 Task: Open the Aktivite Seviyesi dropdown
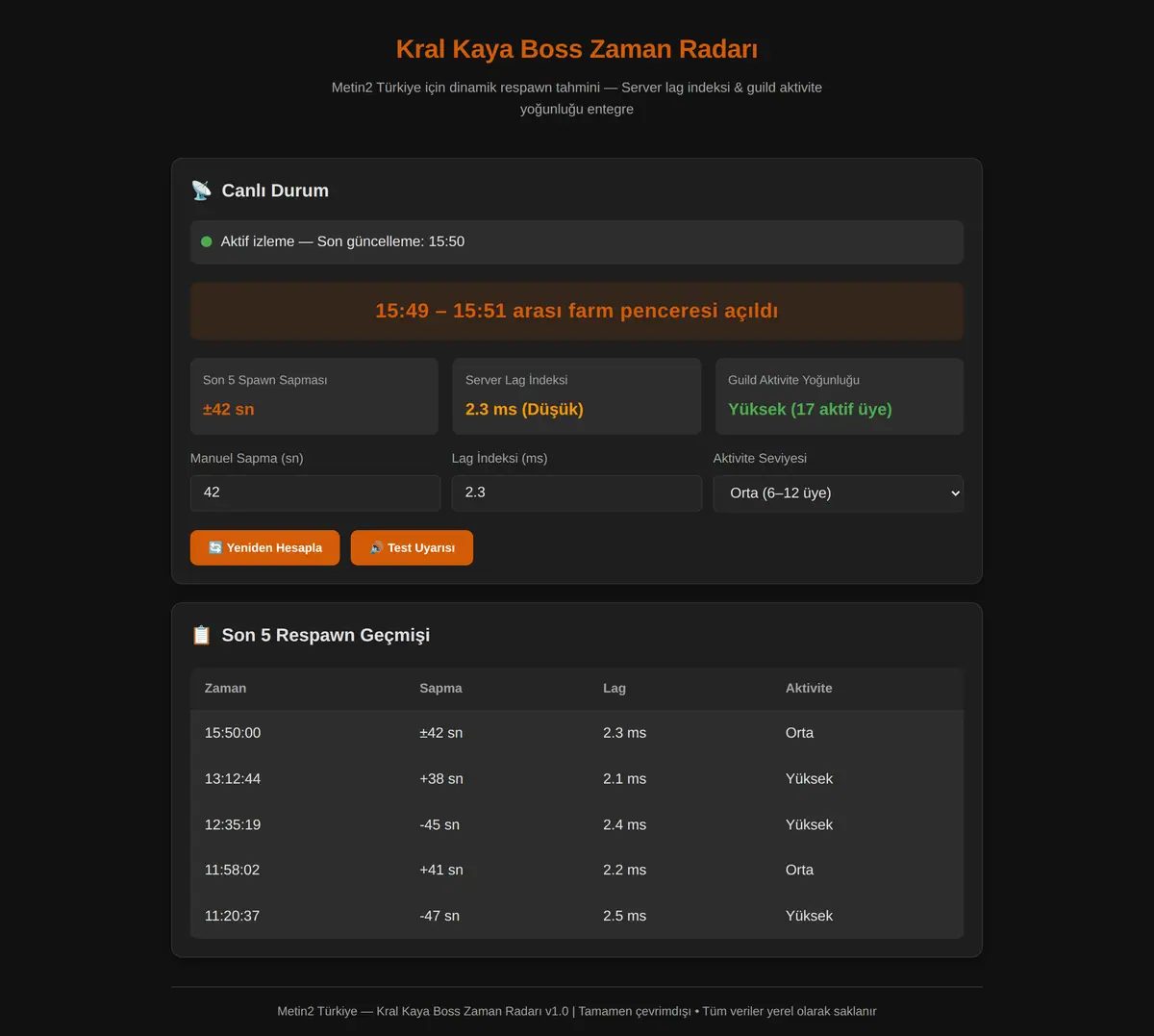click(x=839, y=493)
